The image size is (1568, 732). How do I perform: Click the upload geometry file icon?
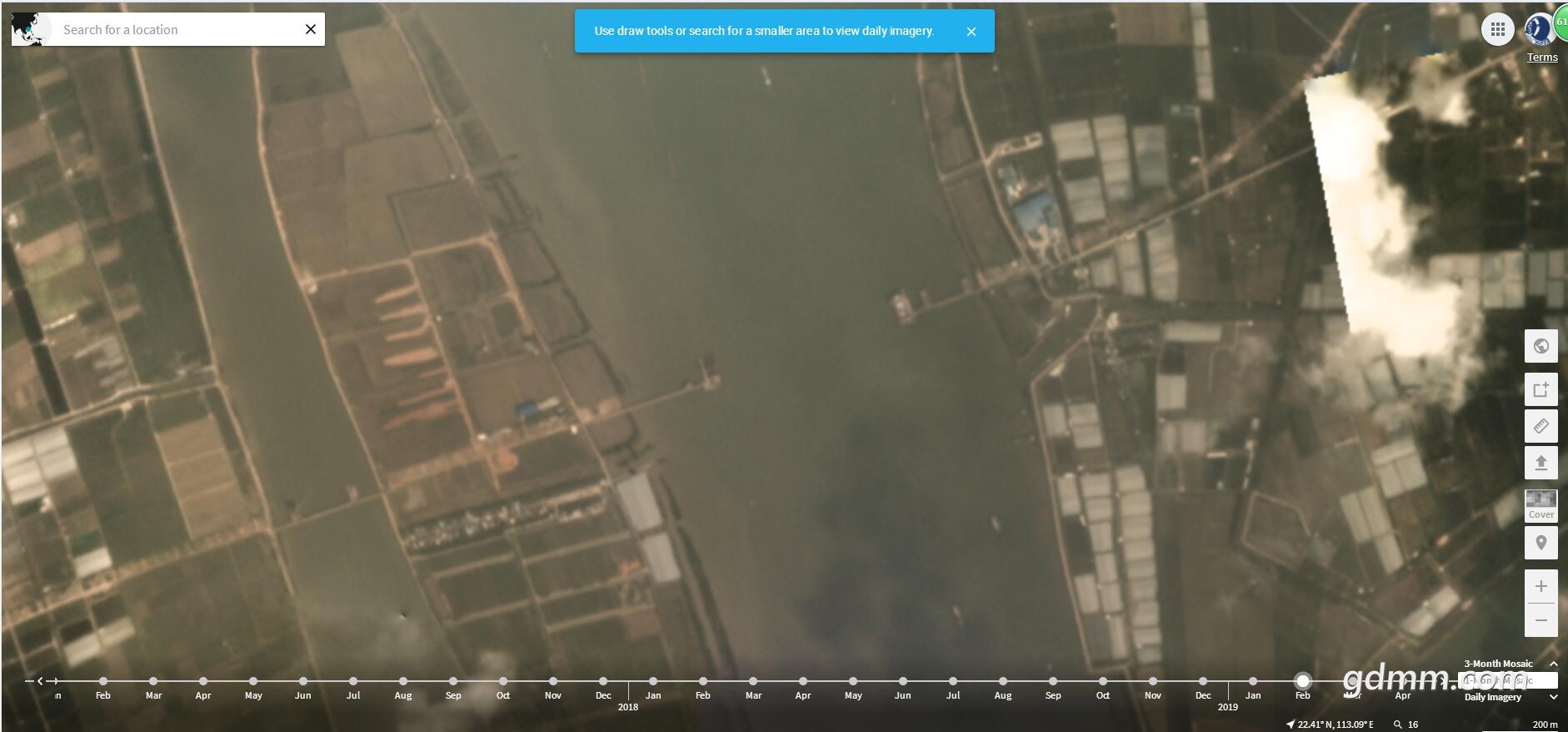(x=1541, y=463)
